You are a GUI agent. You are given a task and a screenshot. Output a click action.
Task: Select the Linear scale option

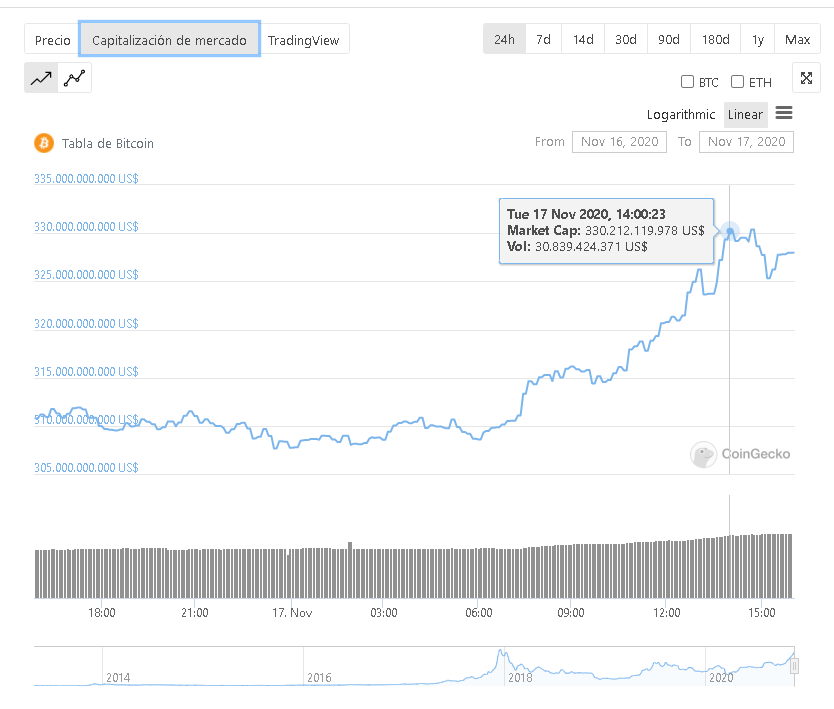pyautogui.click(x=745, y=114)
